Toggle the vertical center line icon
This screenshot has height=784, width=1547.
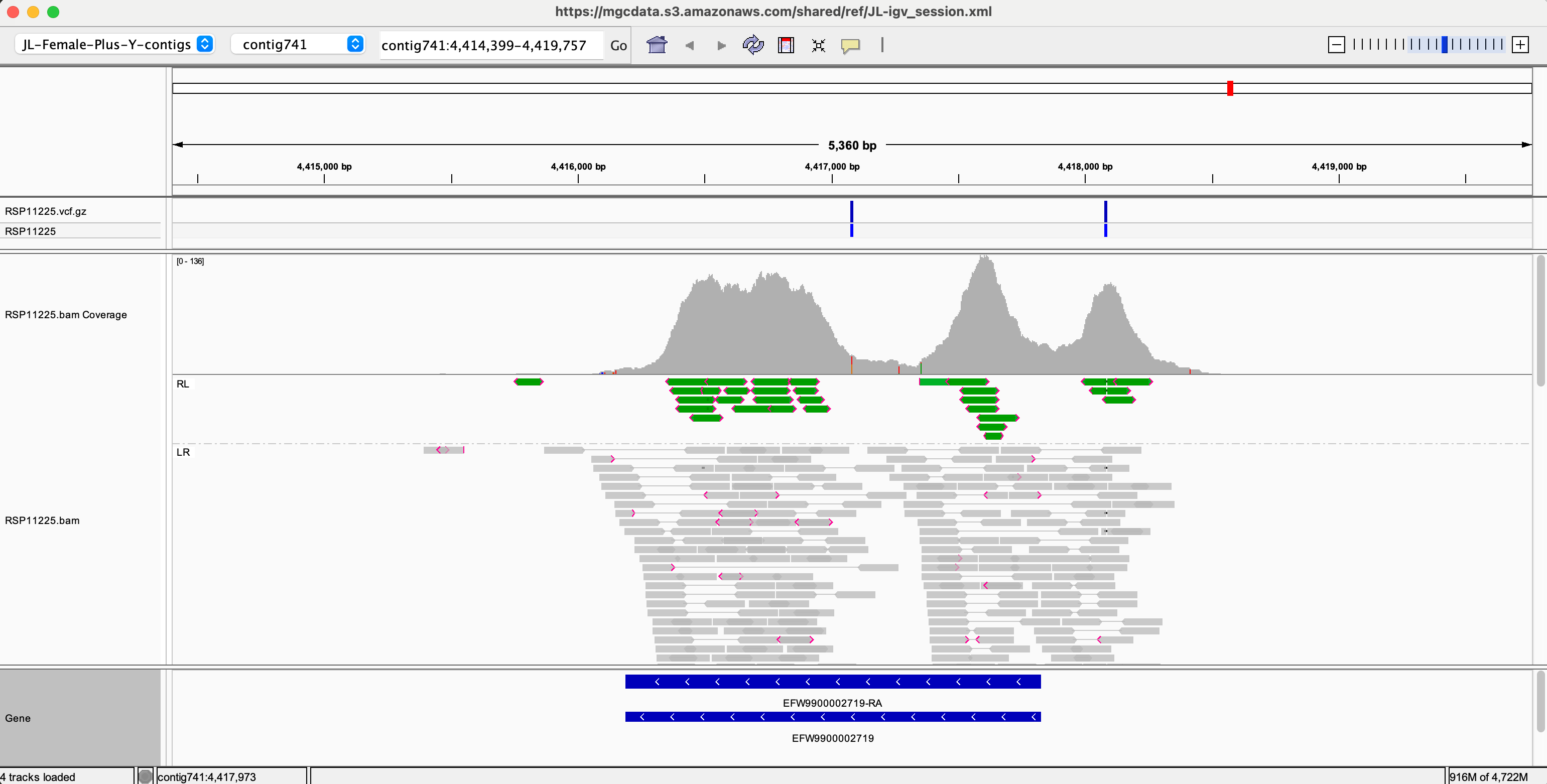[882, 45]
